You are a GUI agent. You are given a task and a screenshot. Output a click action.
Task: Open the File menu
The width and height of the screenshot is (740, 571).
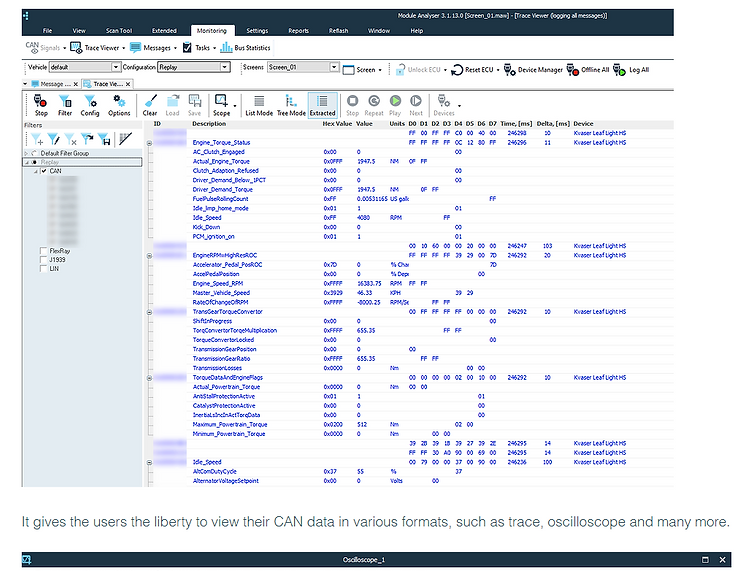(47, 31)
